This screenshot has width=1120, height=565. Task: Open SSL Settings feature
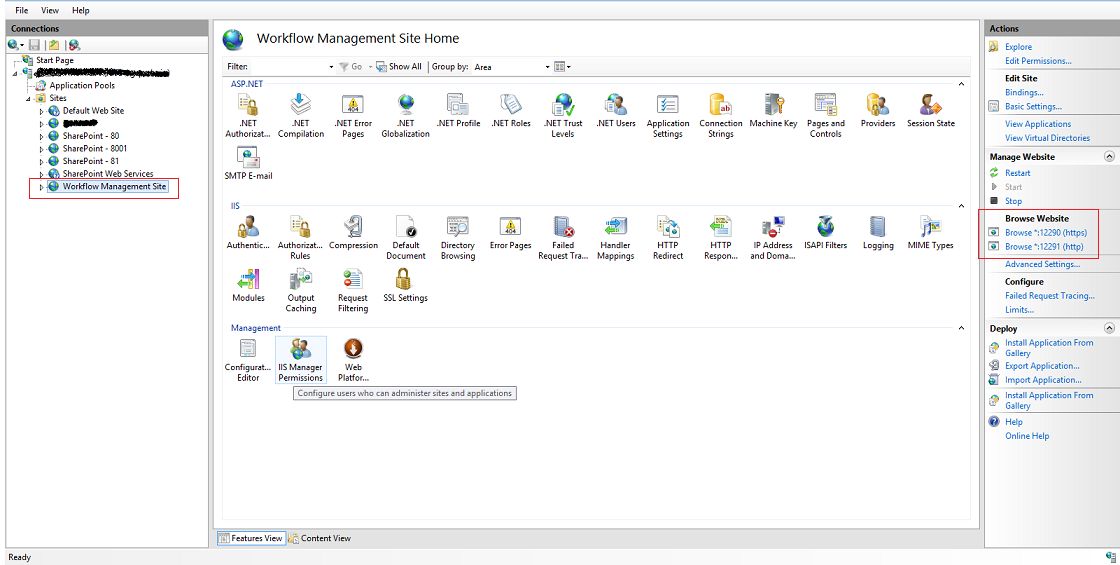pos(406,286)
